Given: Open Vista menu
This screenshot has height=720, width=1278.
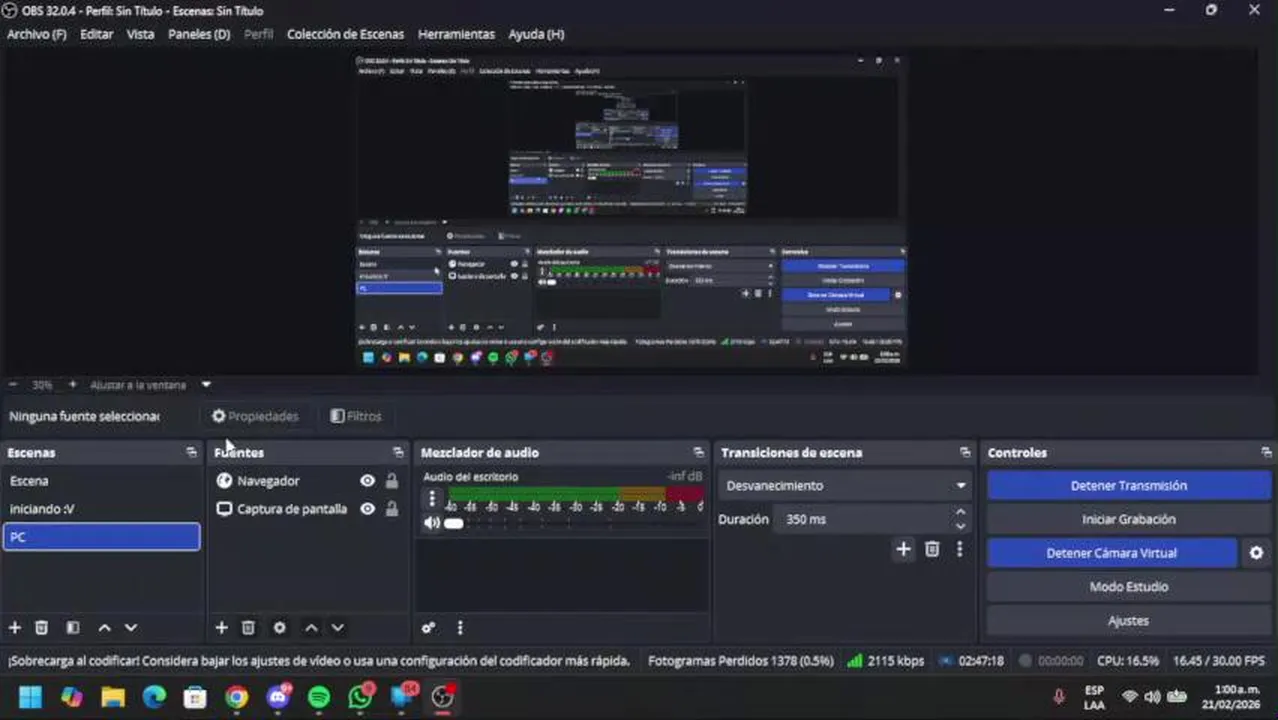Looking at the screenshot, I should tap(141, 34).
